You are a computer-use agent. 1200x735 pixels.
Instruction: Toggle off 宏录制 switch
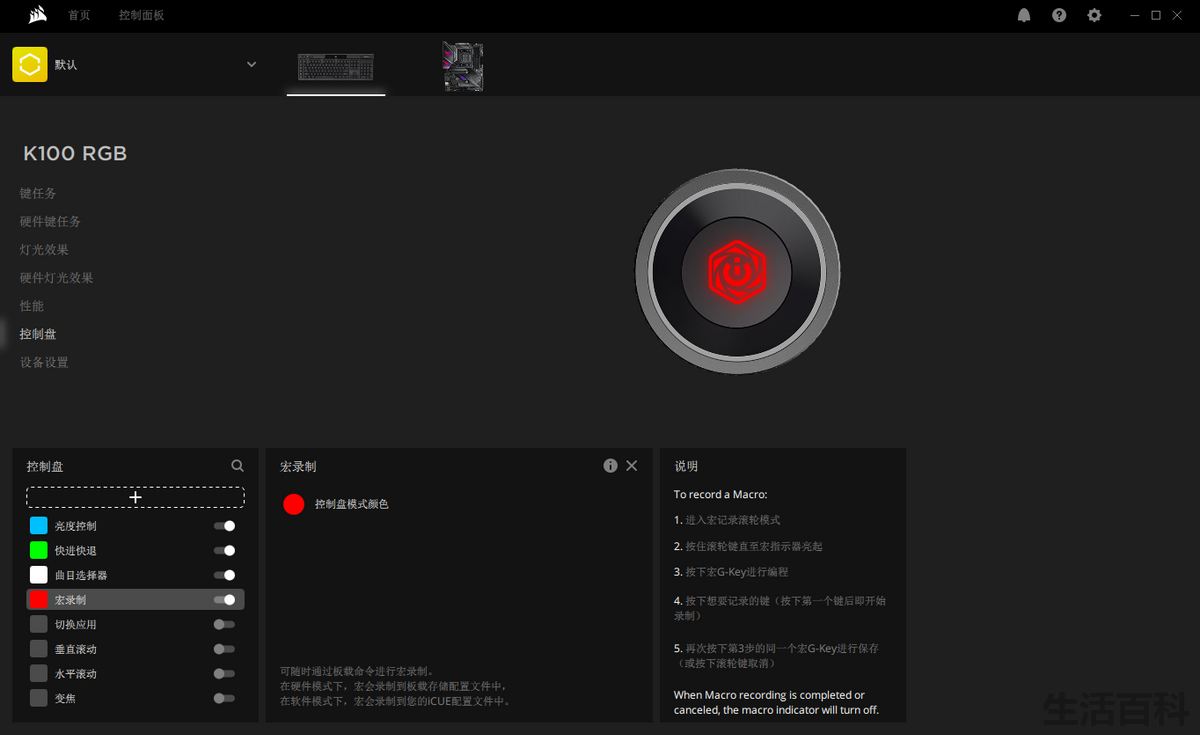(x=224, y=600)
